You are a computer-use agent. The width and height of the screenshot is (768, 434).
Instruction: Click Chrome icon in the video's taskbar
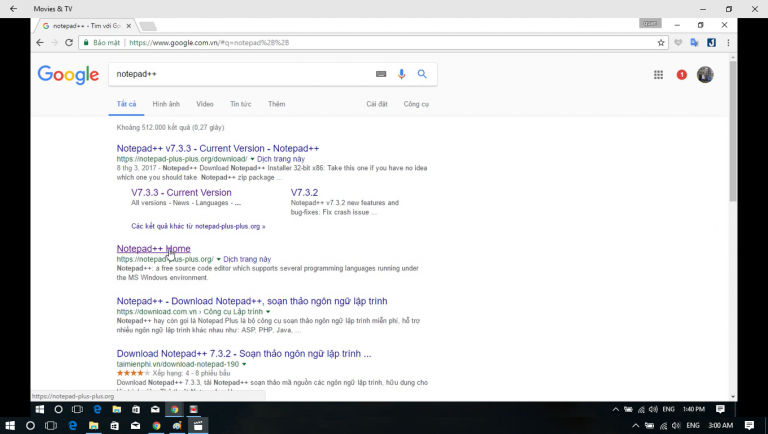(174, 409)
